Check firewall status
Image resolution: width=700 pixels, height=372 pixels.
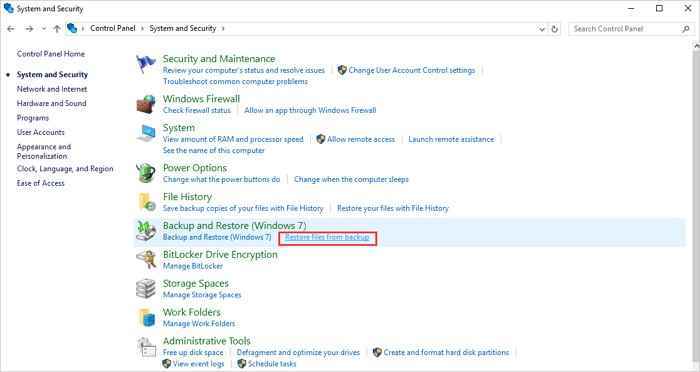[197, 110]
